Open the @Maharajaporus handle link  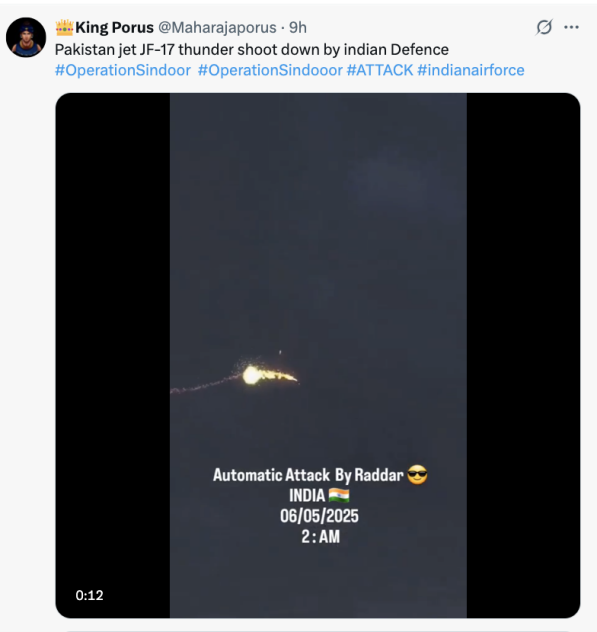pos(217,27)
